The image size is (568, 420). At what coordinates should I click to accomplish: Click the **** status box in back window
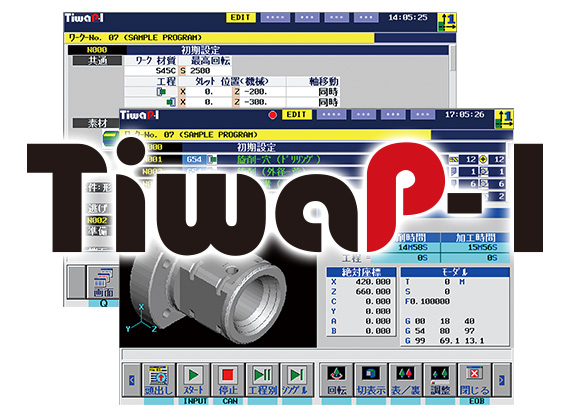point(275,17)
